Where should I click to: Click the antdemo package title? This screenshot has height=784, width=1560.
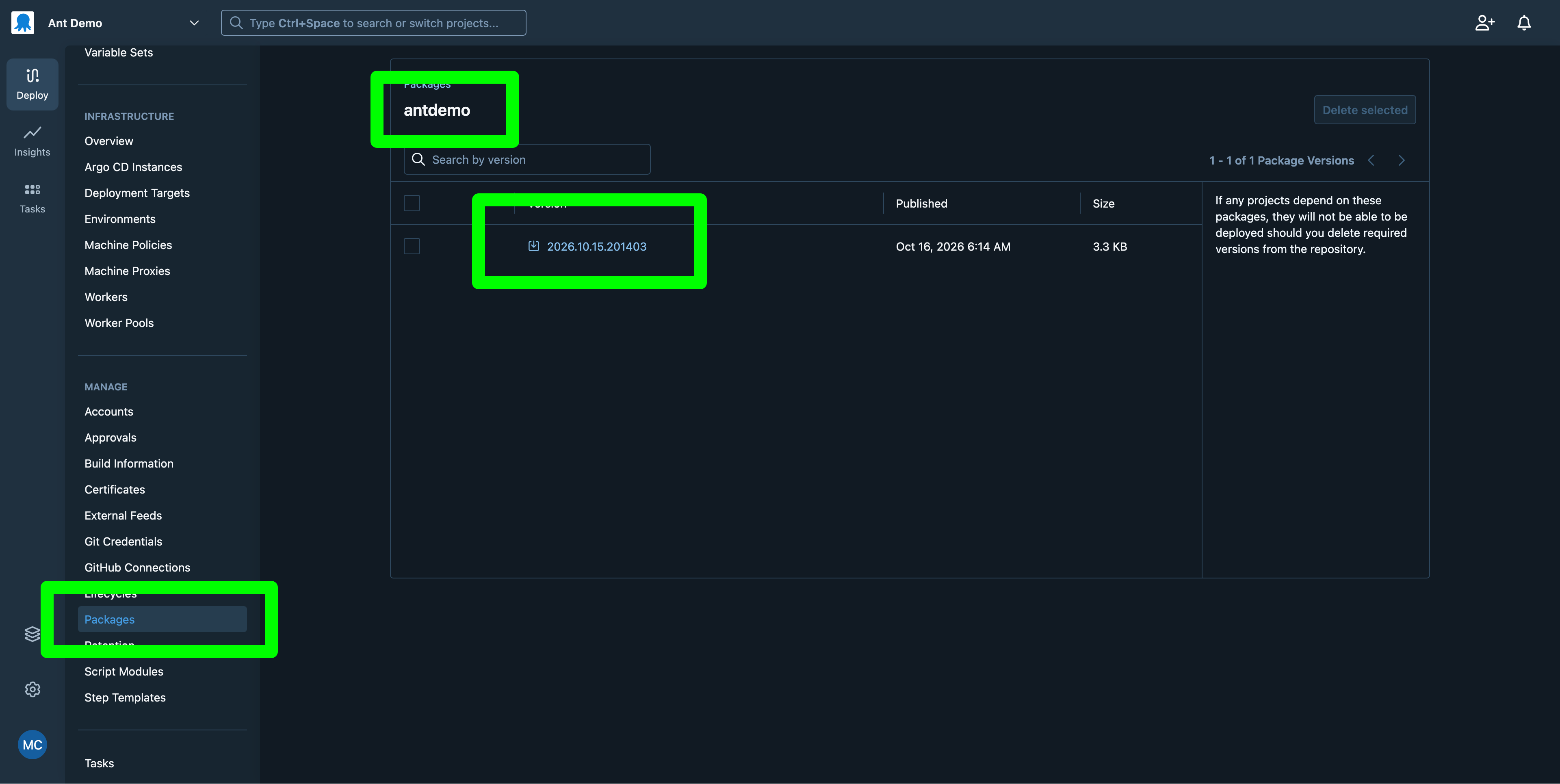[437, 110]
